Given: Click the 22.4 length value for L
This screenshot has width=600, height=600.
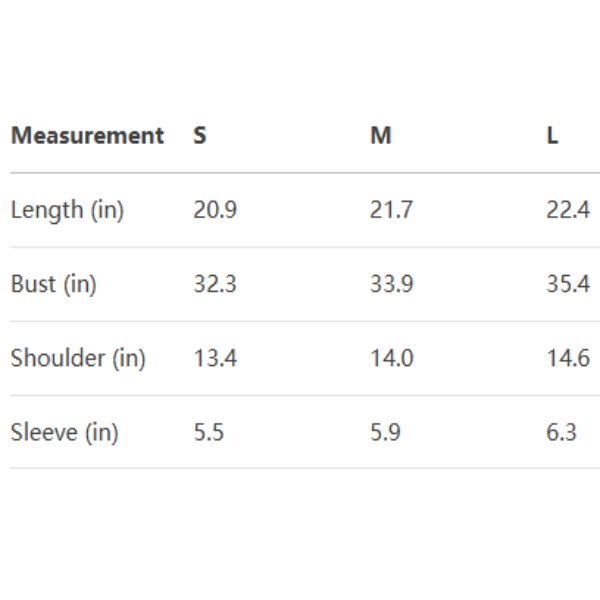Looking at the screenshot, I should click(x=568, y=210).
